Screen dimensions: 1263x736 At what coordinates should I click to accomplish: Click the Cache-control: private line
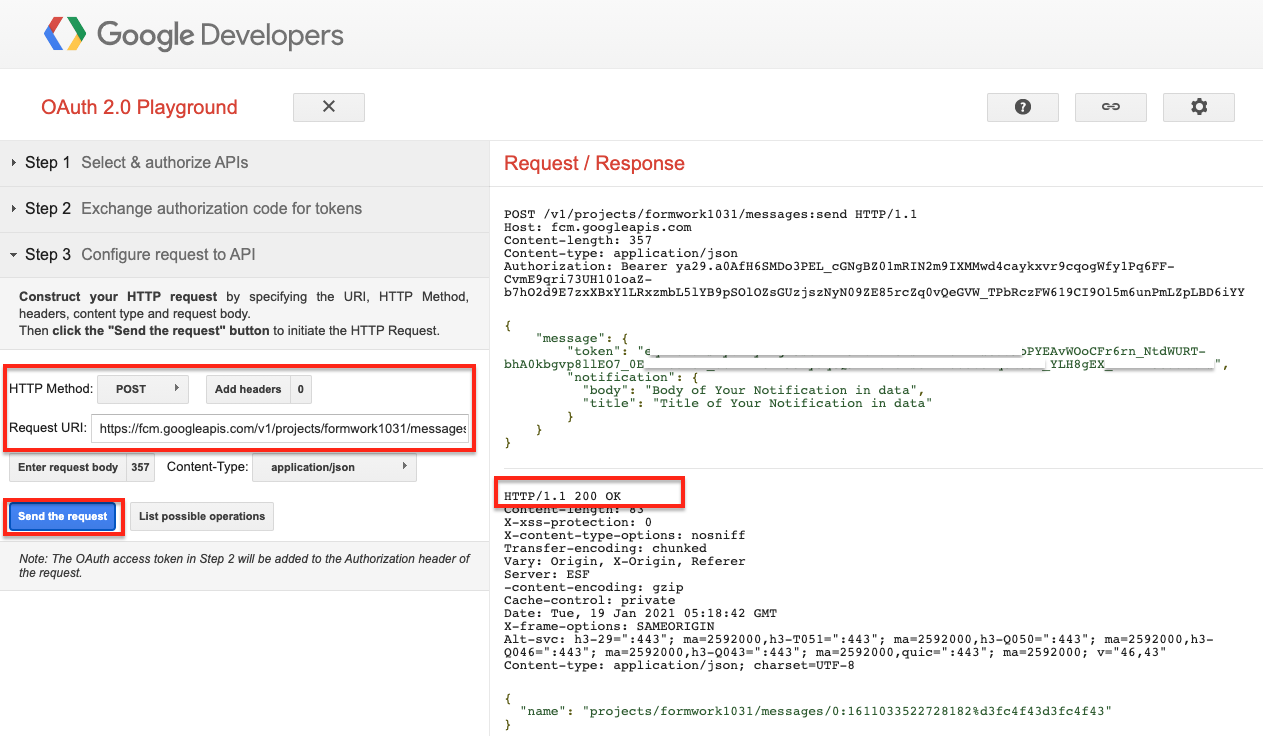click(x=589, y=600)
